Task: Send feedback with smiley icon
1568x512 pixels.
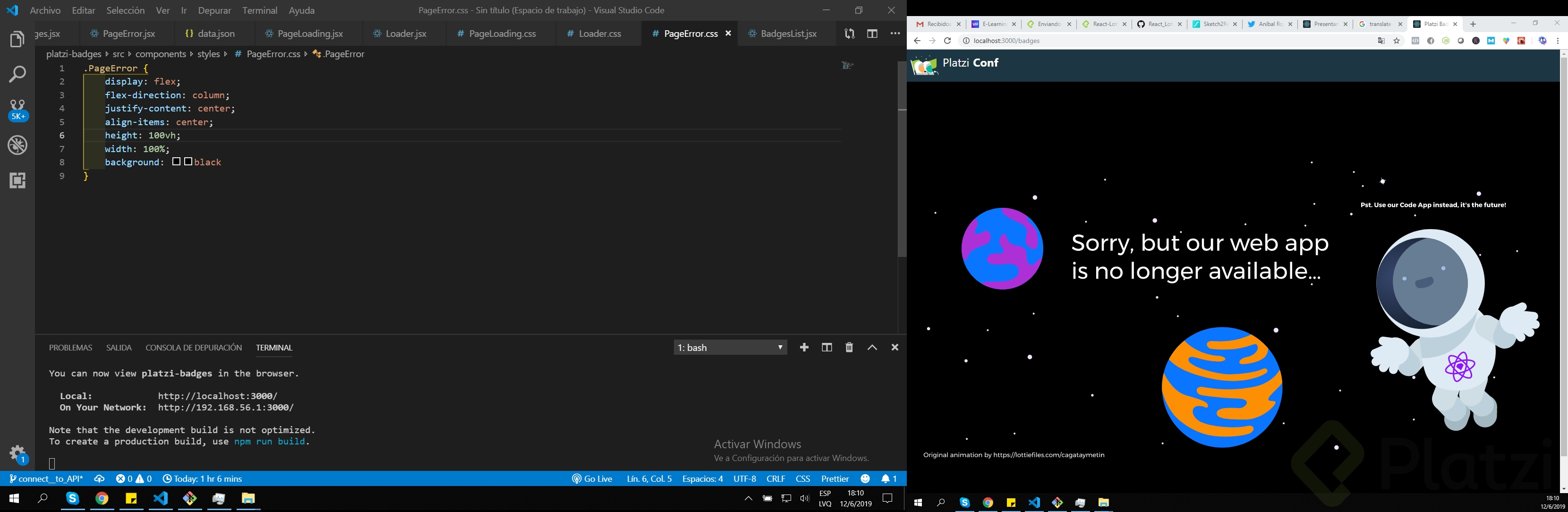Action: click(865, 478)
